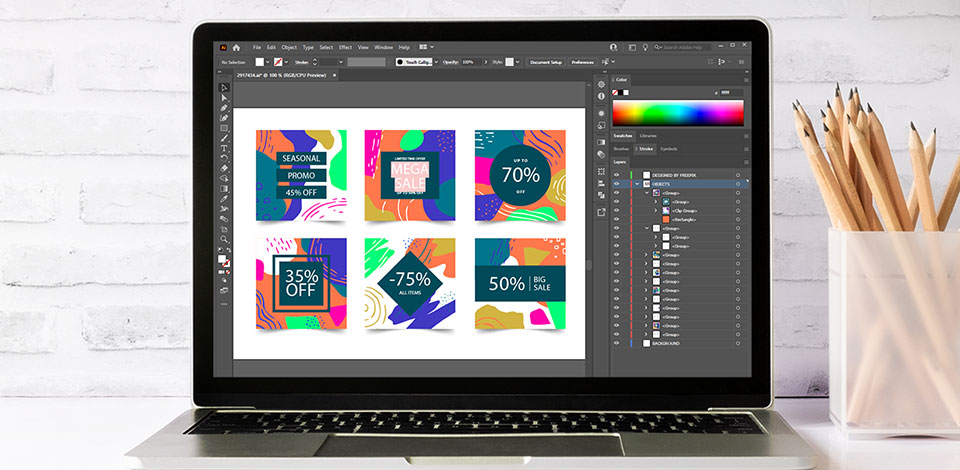
Task: Select the 70% artwork on canvas
Action: [520, 175]
